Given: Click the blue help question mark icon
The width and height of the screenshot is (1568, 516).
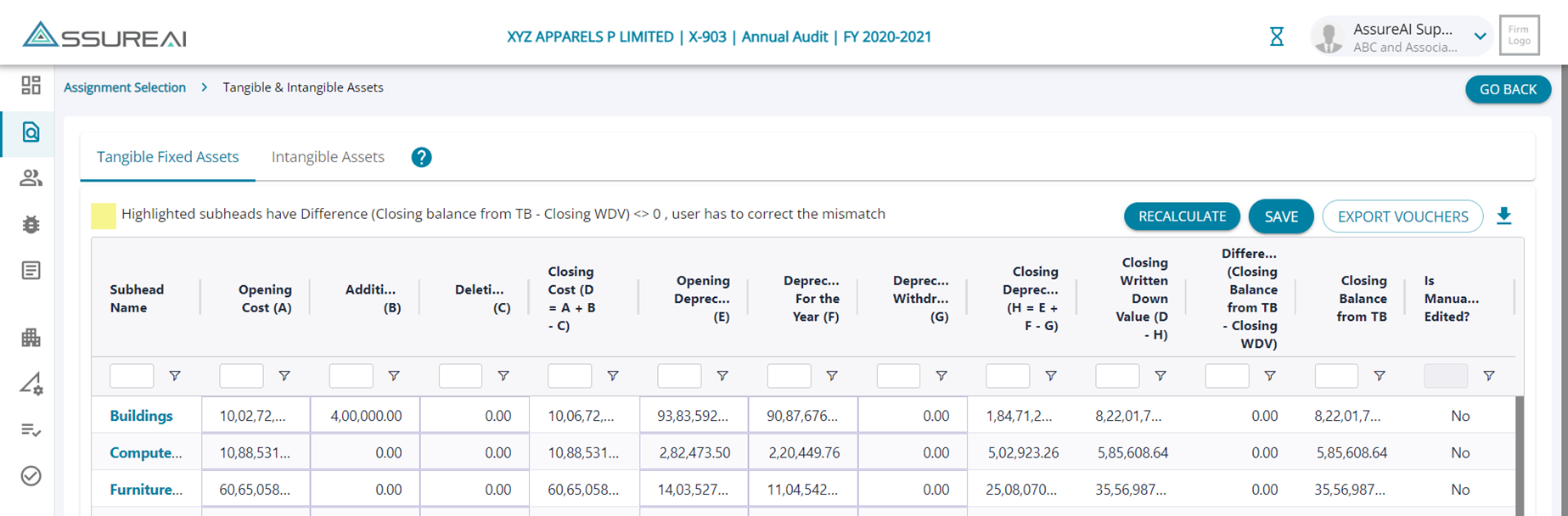Looking at the screenshot, I should click(421, 157).
